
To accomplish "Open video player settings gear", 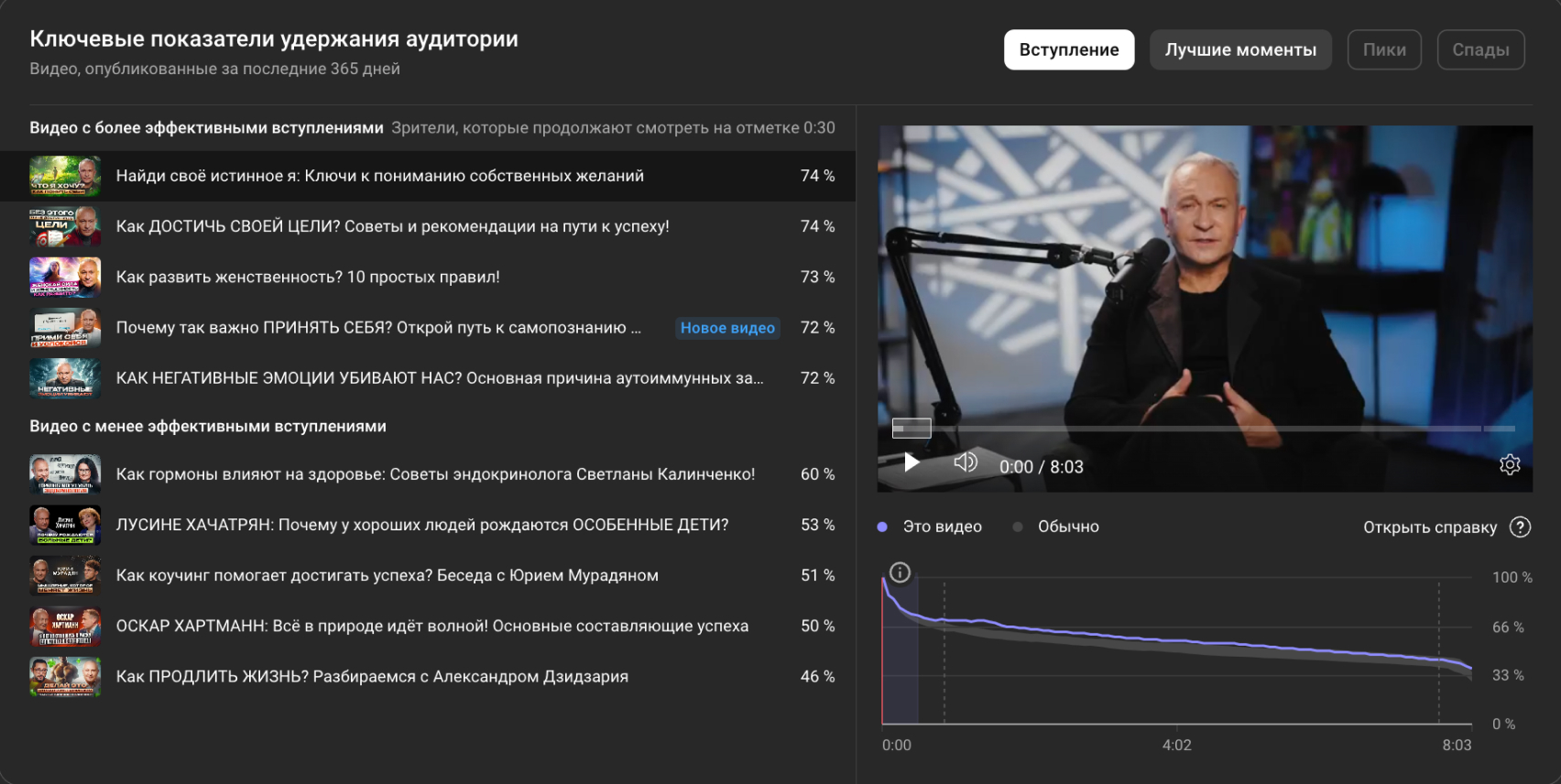I will [x=1510, y=464].
